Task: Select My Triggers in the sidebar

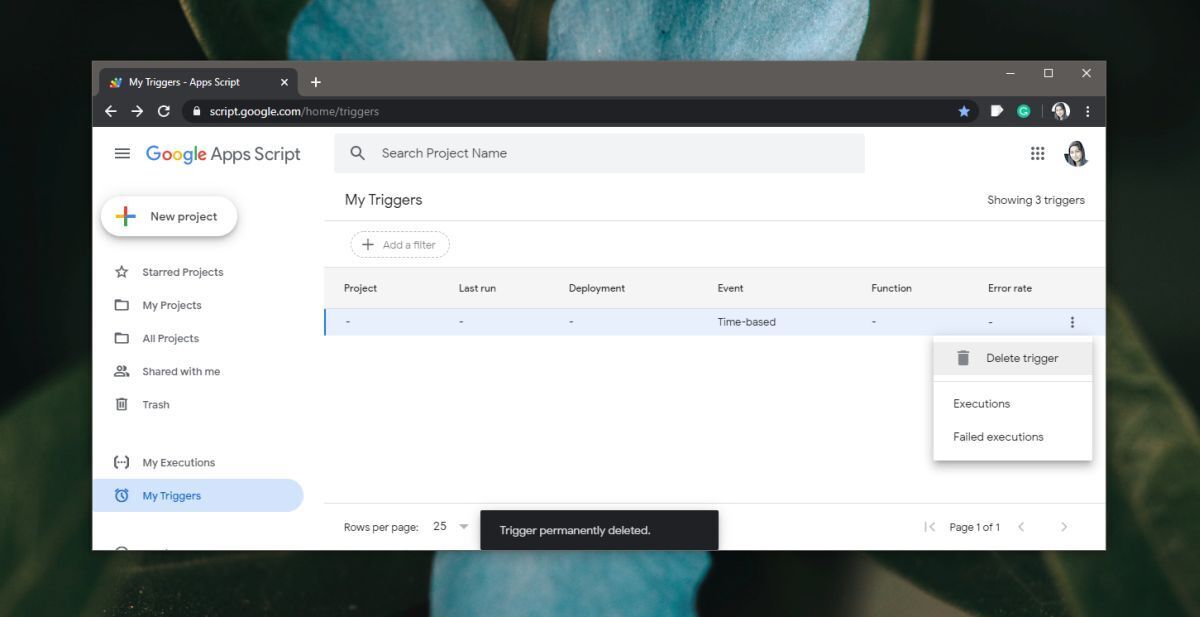Action: tap(171, 495)
